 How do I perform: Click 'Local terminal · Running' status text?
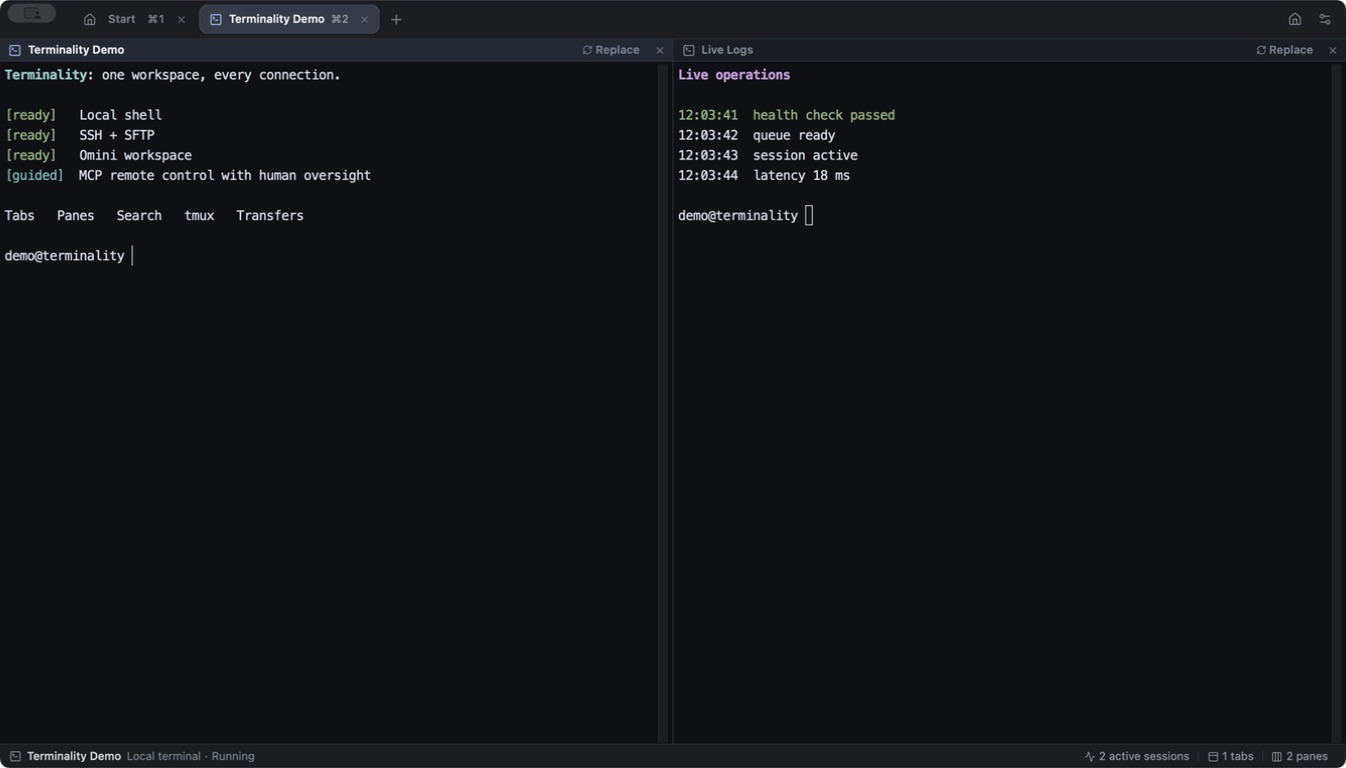coord(191,756)
